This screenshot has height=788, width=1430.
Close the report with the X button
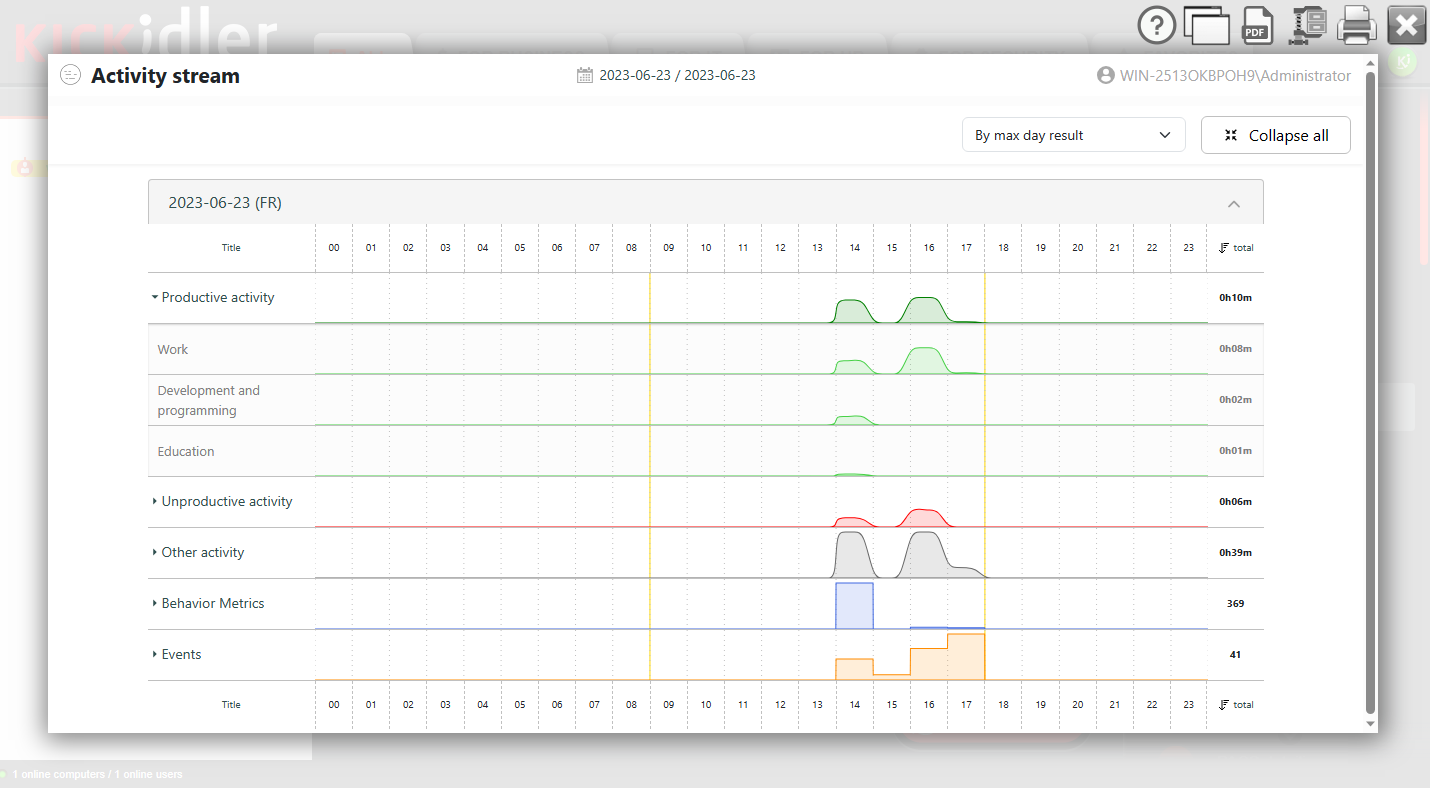[x=1407, y=25]
